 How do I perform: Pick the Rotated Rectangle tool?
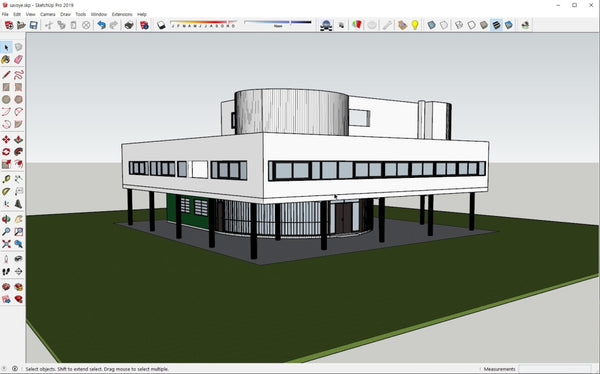click(18, 87)
